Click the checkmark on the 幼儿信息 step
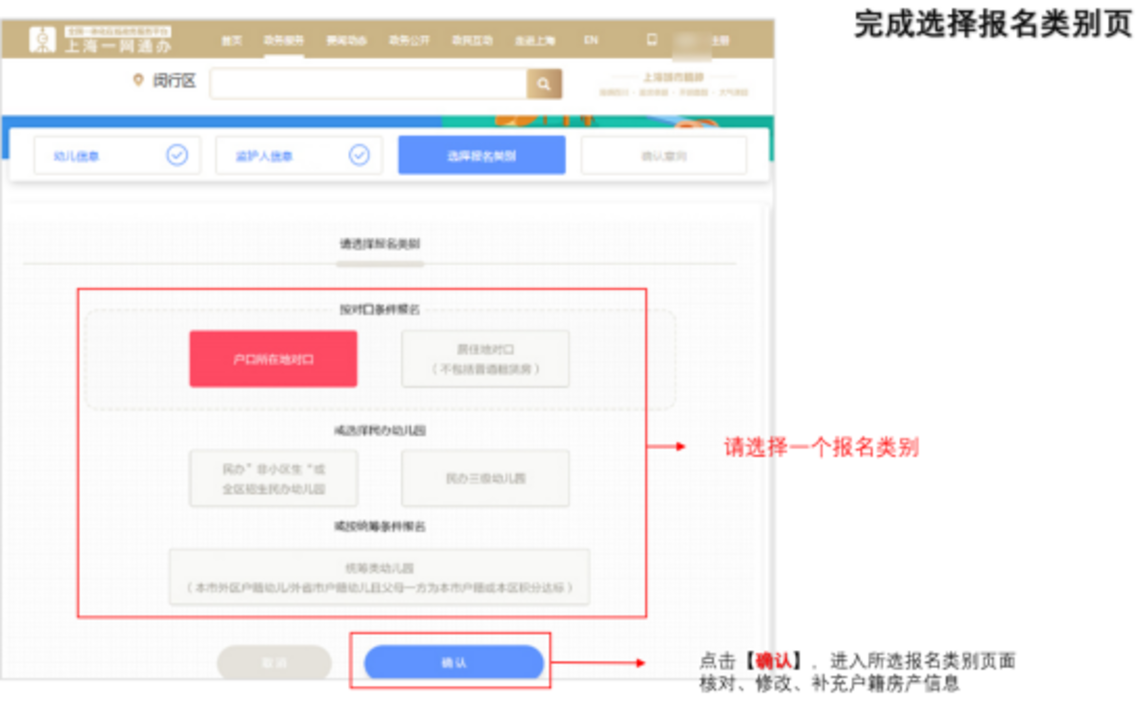This screenshot has height=701, width=1140. (178, 155)
